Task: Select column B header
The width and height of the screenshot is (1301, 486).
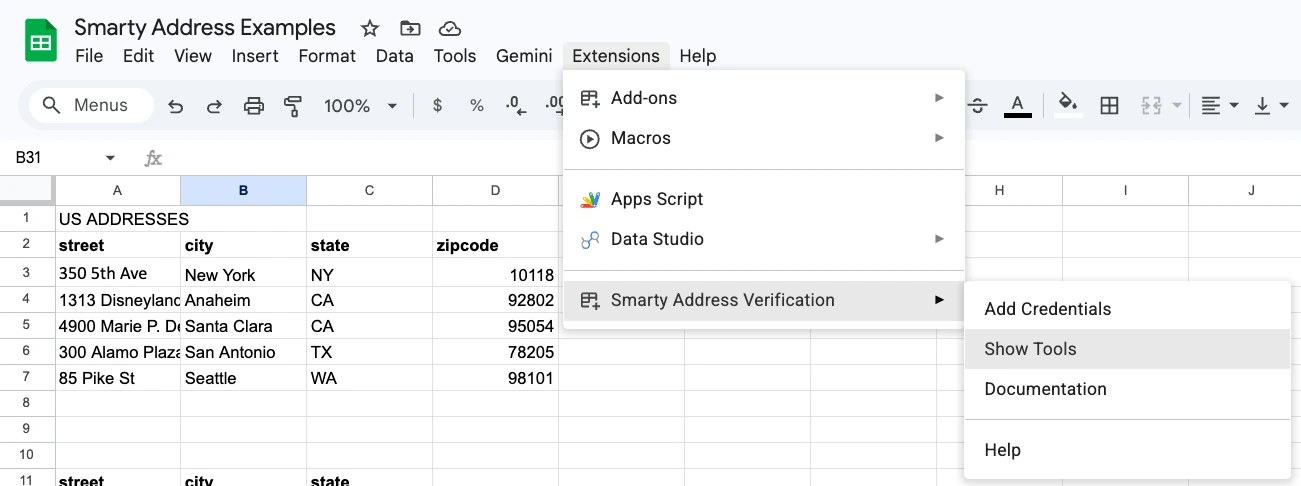Action: coord(243,190)
